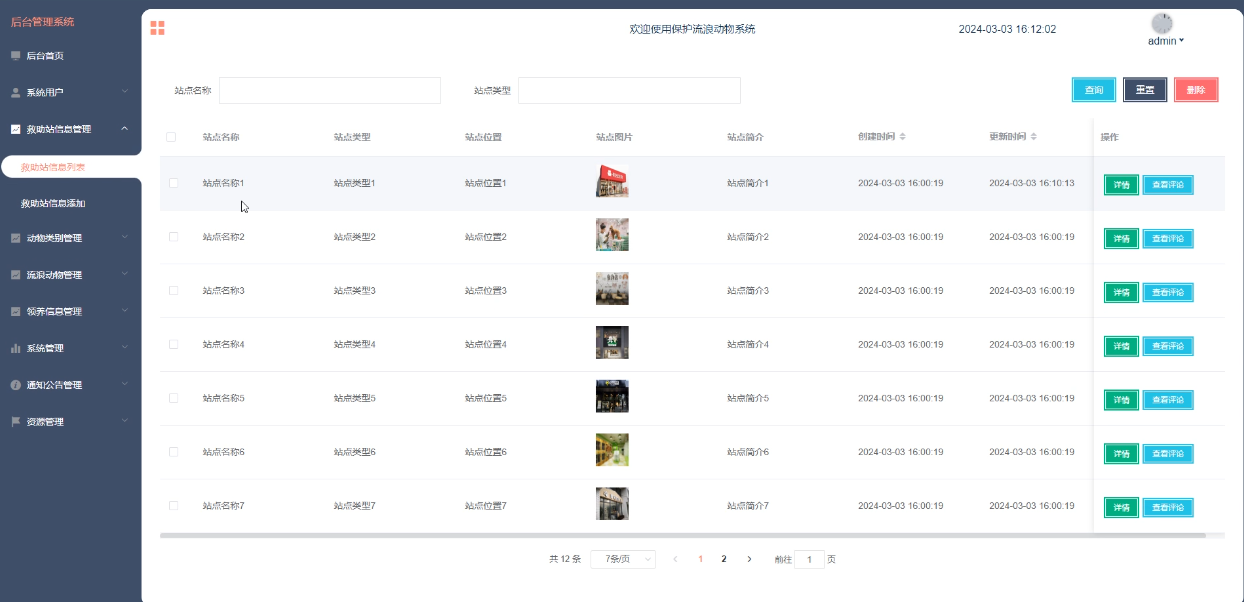Check the checkbox for 站点名称4 row

(174, 344)
